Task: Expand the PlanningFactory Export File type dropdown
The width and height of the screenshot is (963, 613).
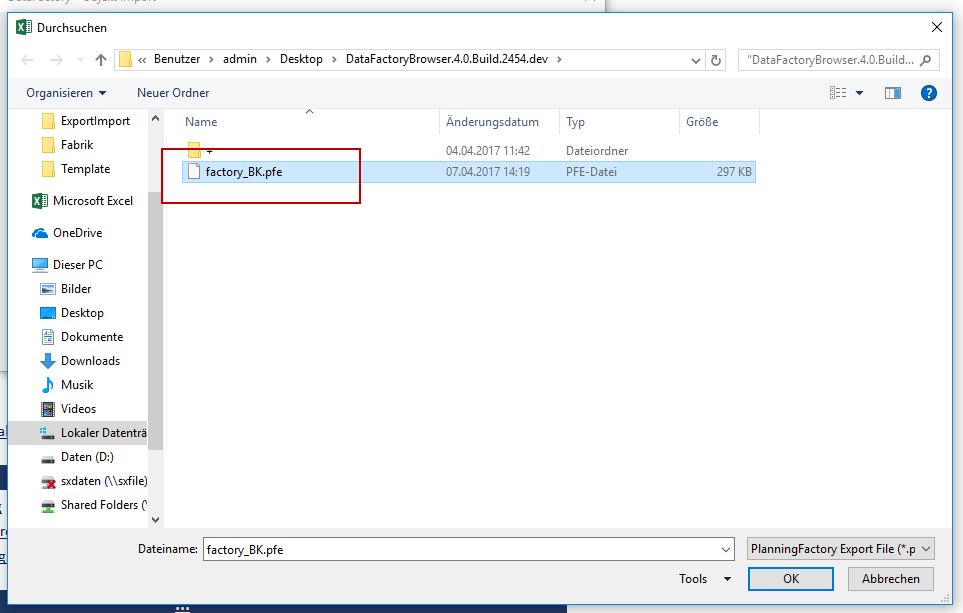Action: click(x=840, y=549)
